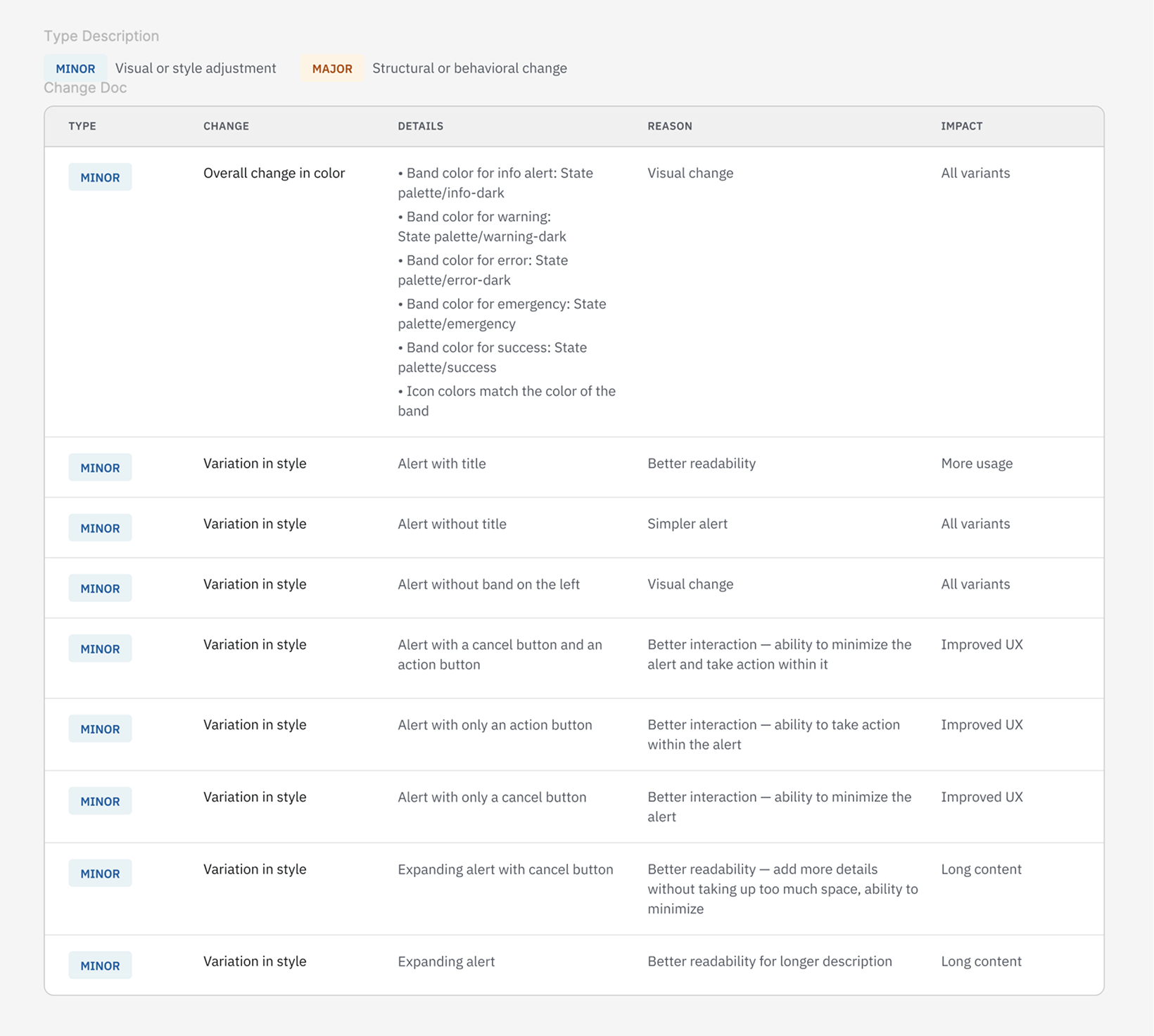Select the MINOR badge on 'Expanding alert' row
The height and width of the screenshot is (1036, 1154).
(100, 966)
